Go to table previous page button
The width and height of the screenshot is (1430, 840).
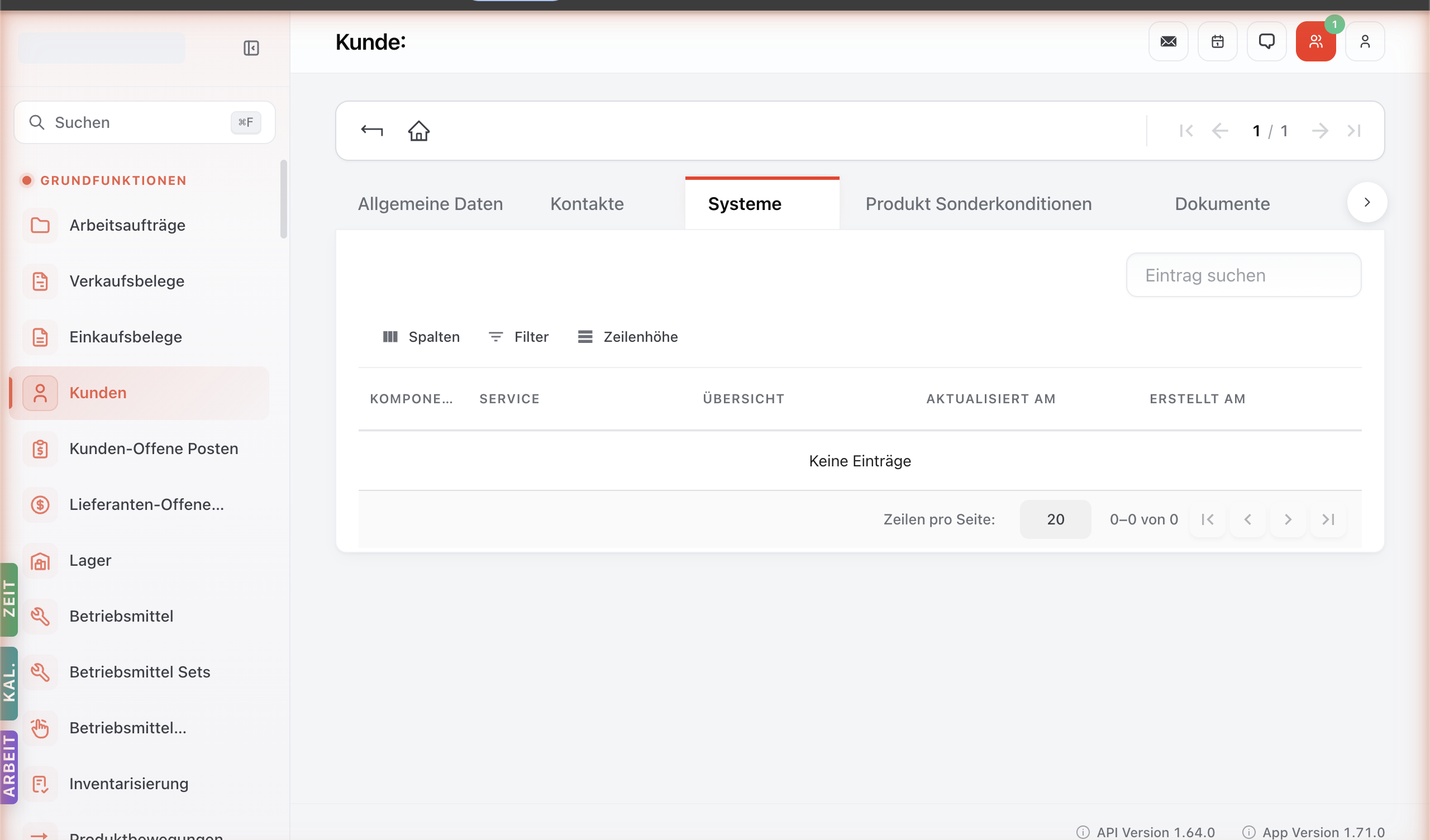[1248, 519]
